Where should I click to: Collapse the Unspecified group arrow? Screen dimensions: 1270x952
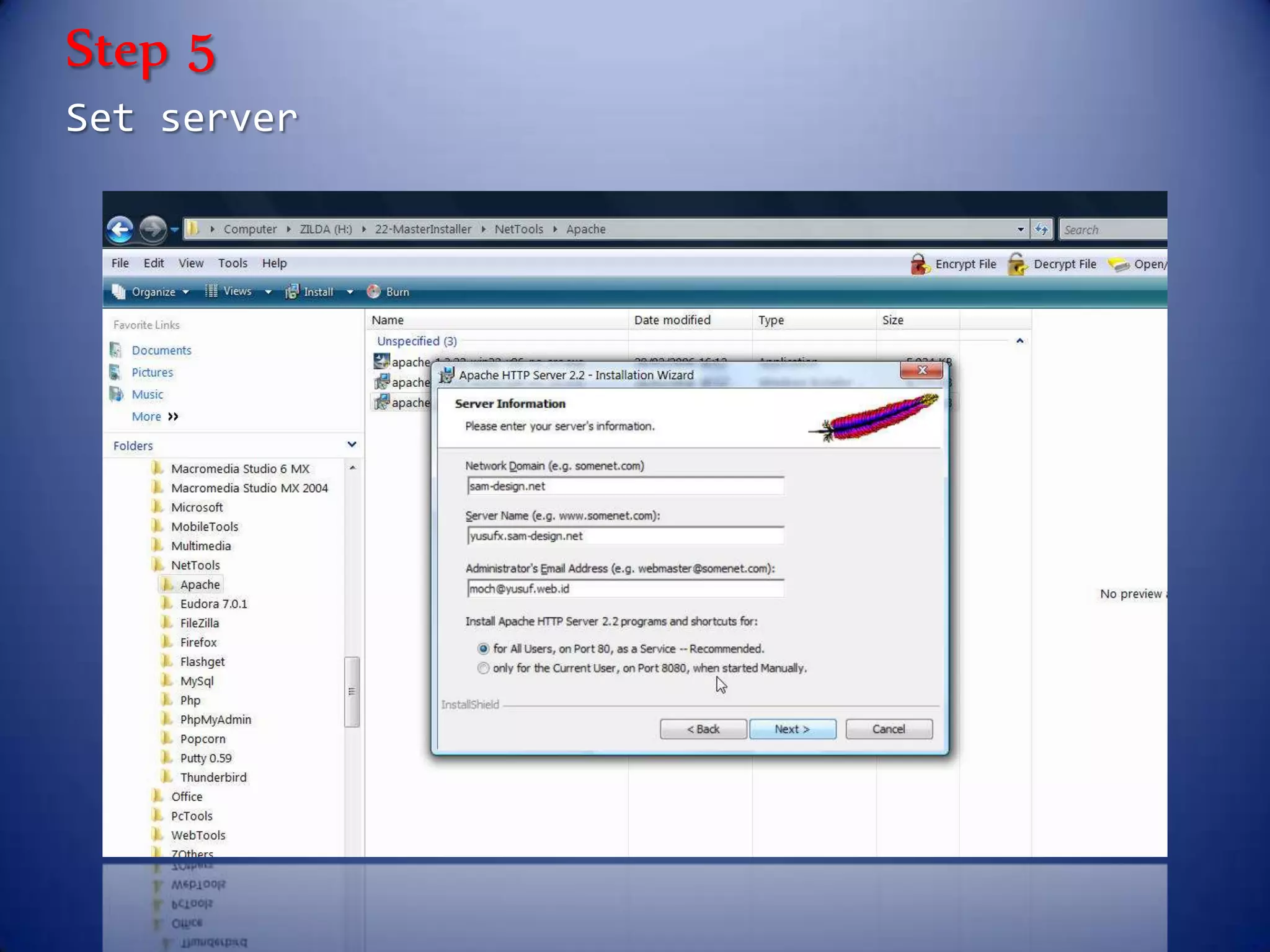(x=1019, y=341)
